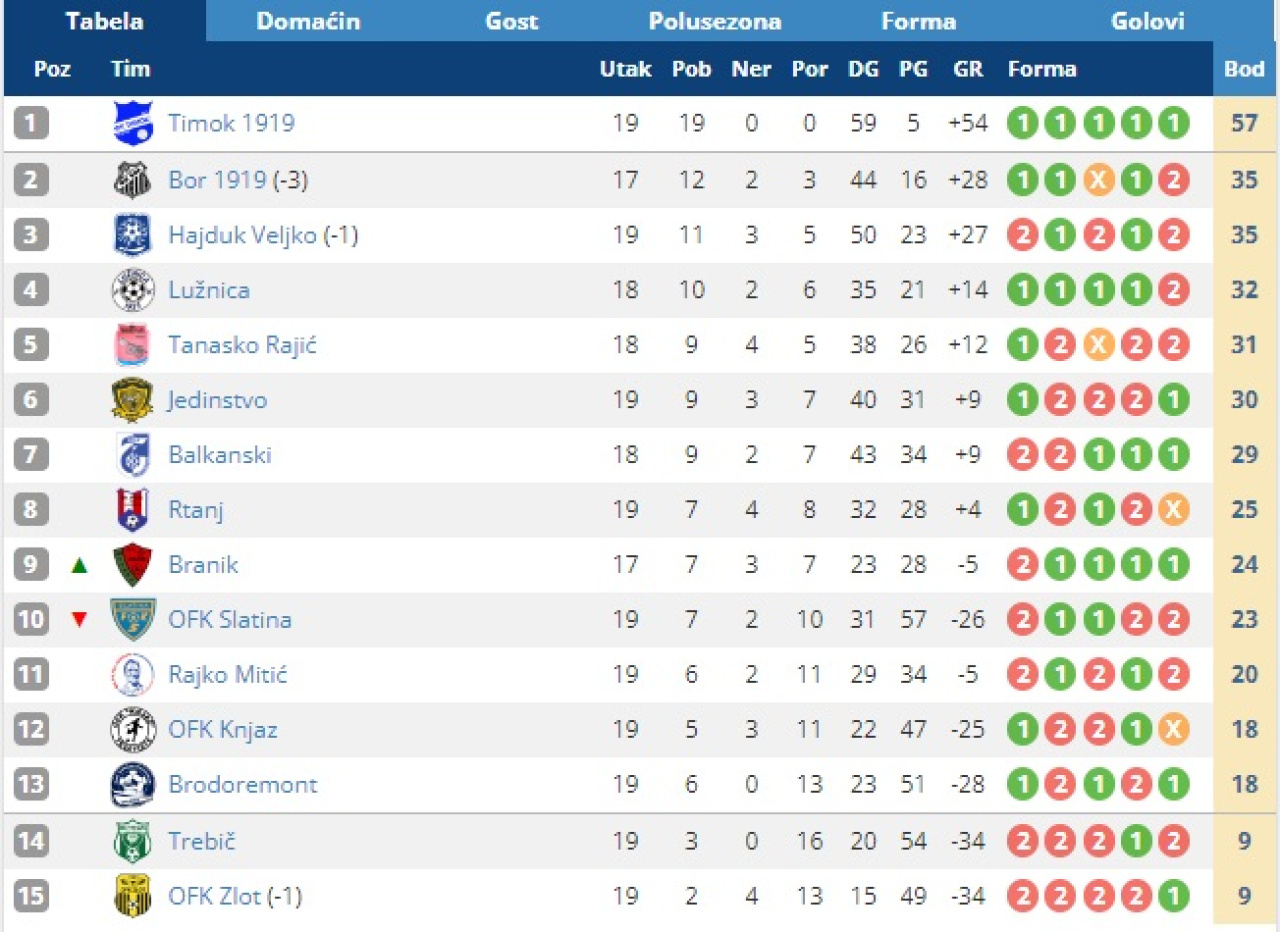Viewport: 1280px width, 932px height.
Task: Sort by the Bod column header
Action: pyautogui.click(x=1244, y=69)
